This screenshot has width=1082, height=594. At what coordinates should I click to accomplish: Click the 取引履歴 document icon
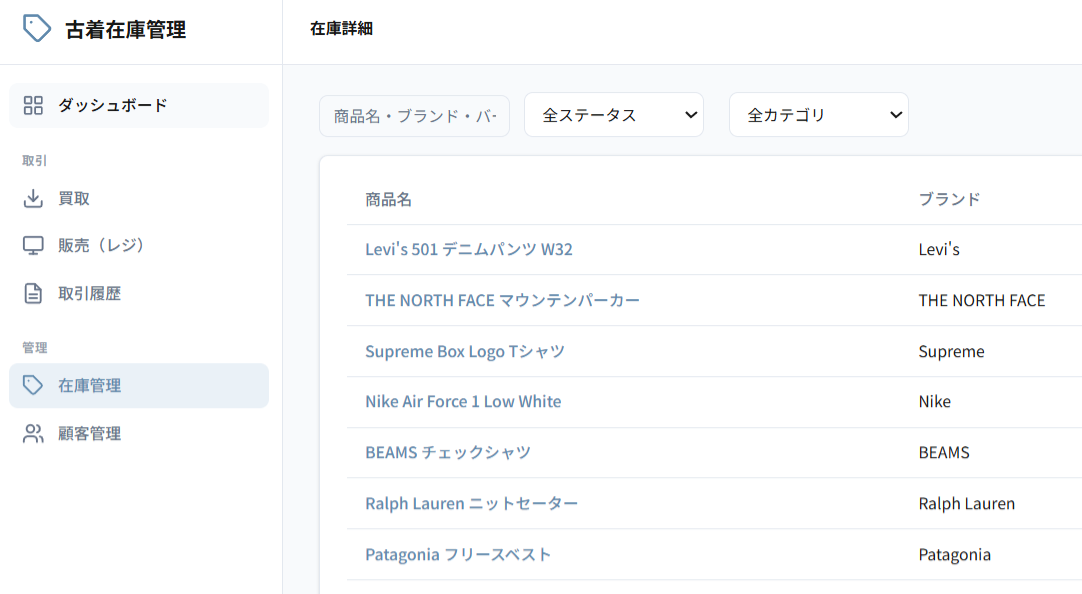[x=33, y=293]
